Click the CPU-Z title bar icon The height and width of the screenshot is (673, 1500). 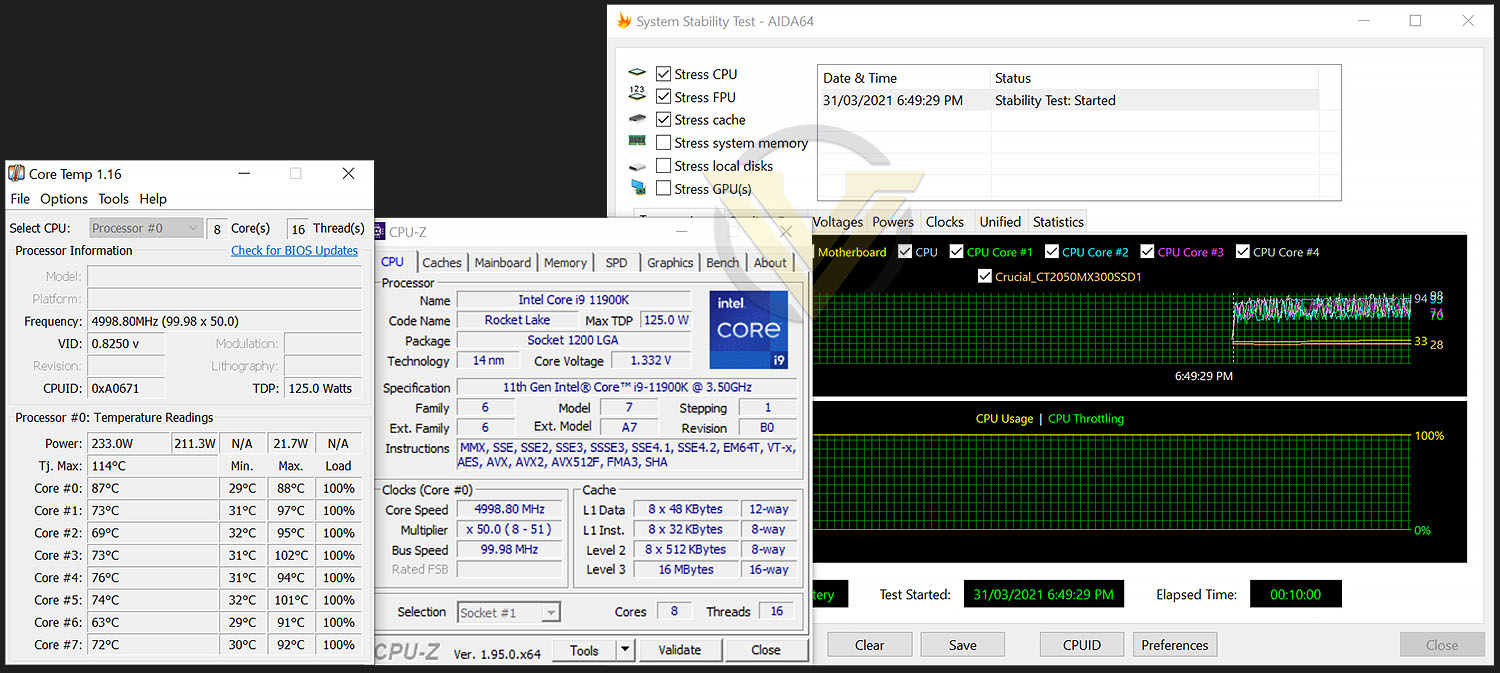tap(379, 232)
